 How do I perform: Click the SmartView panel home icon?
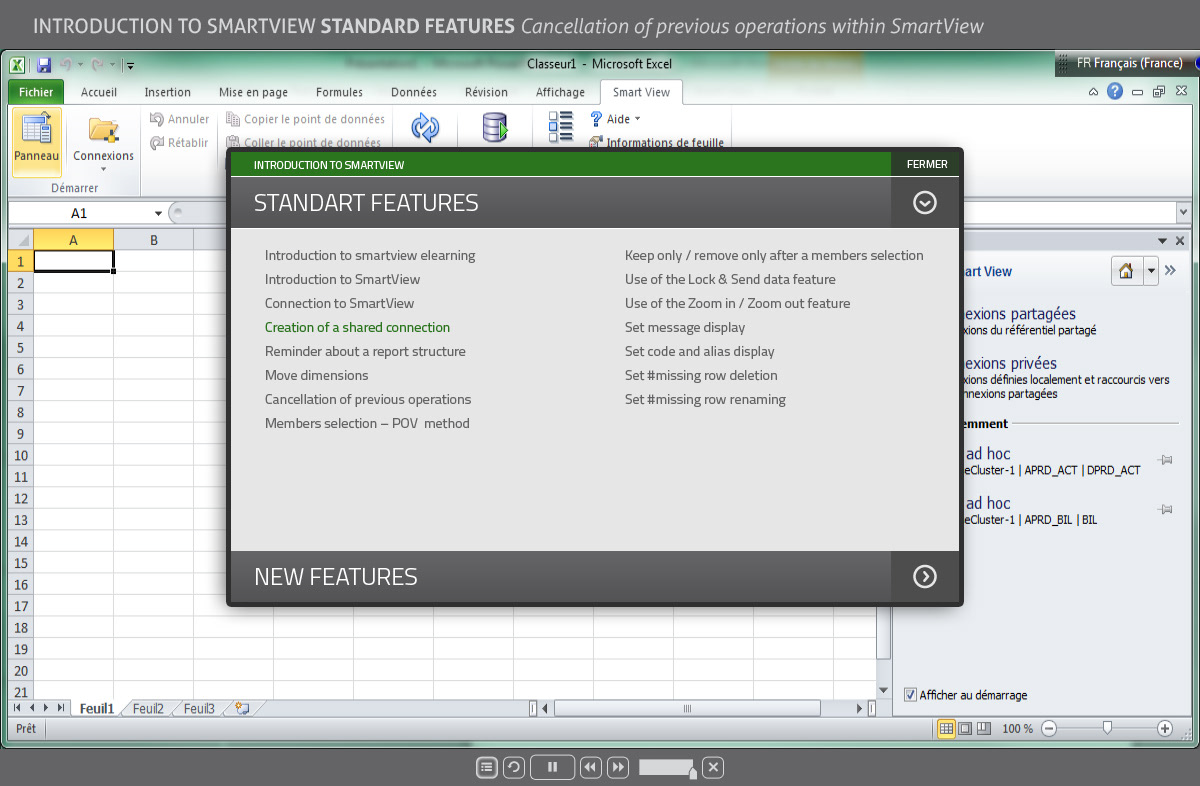click(x=1126, y=271)
